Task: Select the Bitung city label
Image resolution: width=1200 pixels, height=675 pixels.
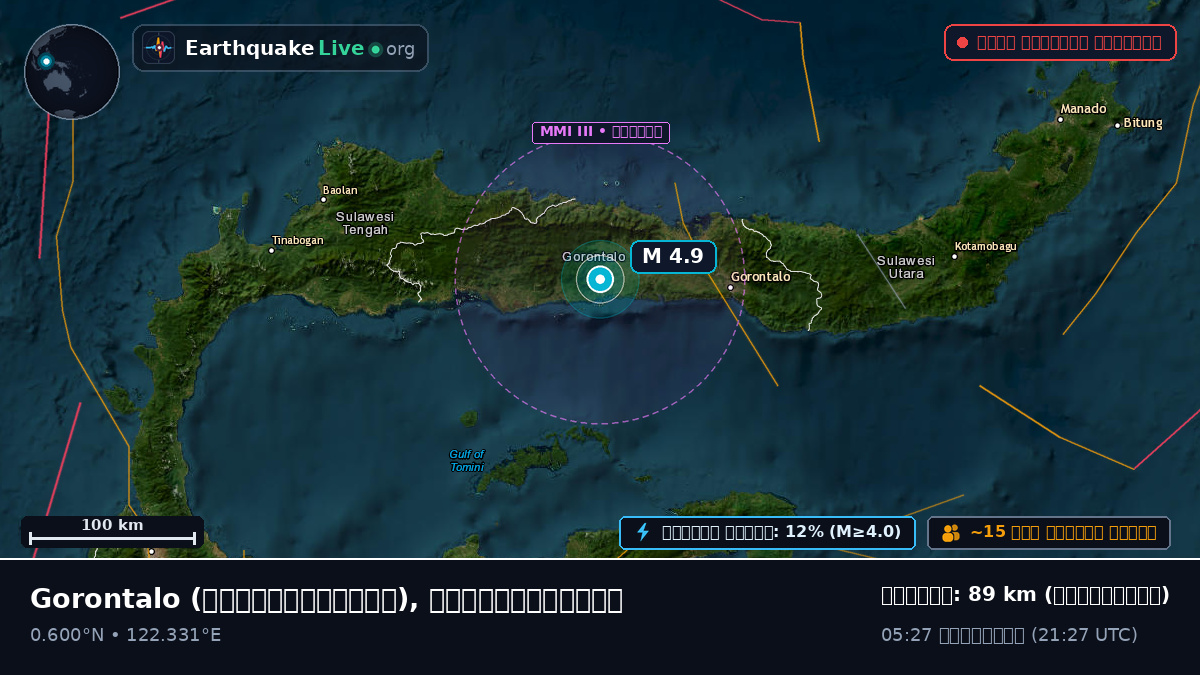Action: coord(1143,123)
